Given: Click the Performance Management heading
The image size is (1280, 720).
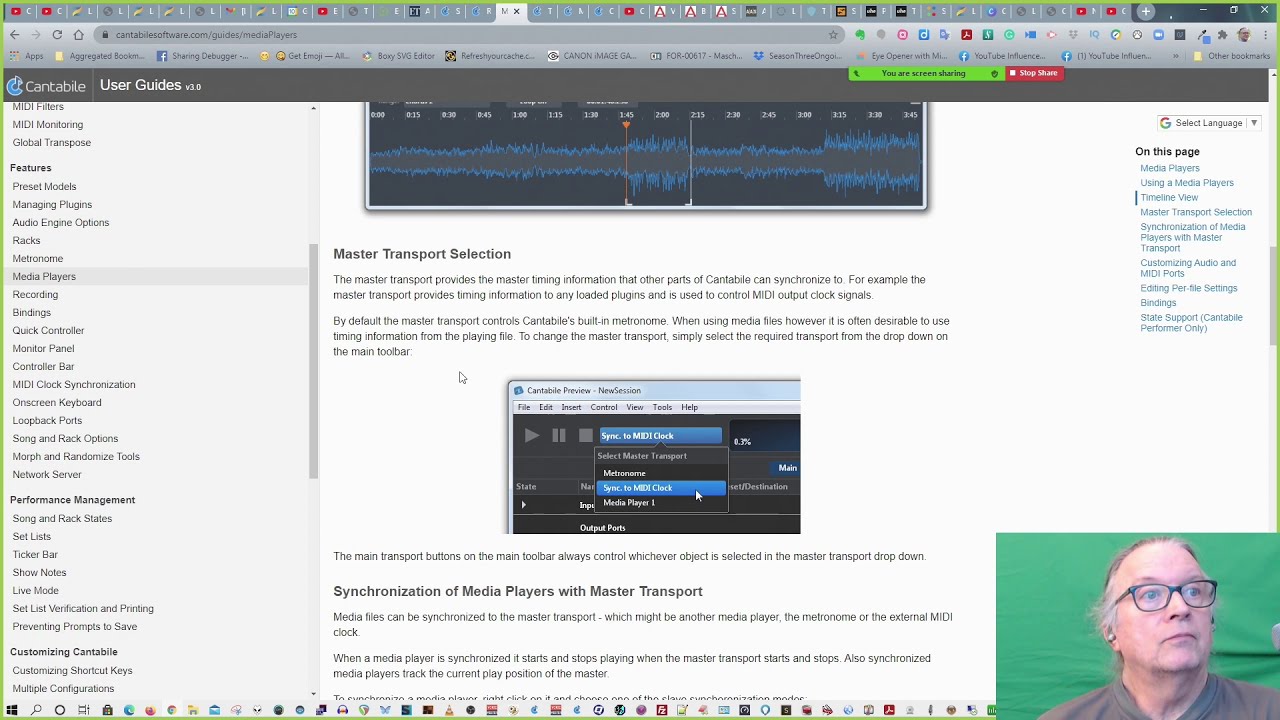Looking at the screenshot, I should 72,500.
